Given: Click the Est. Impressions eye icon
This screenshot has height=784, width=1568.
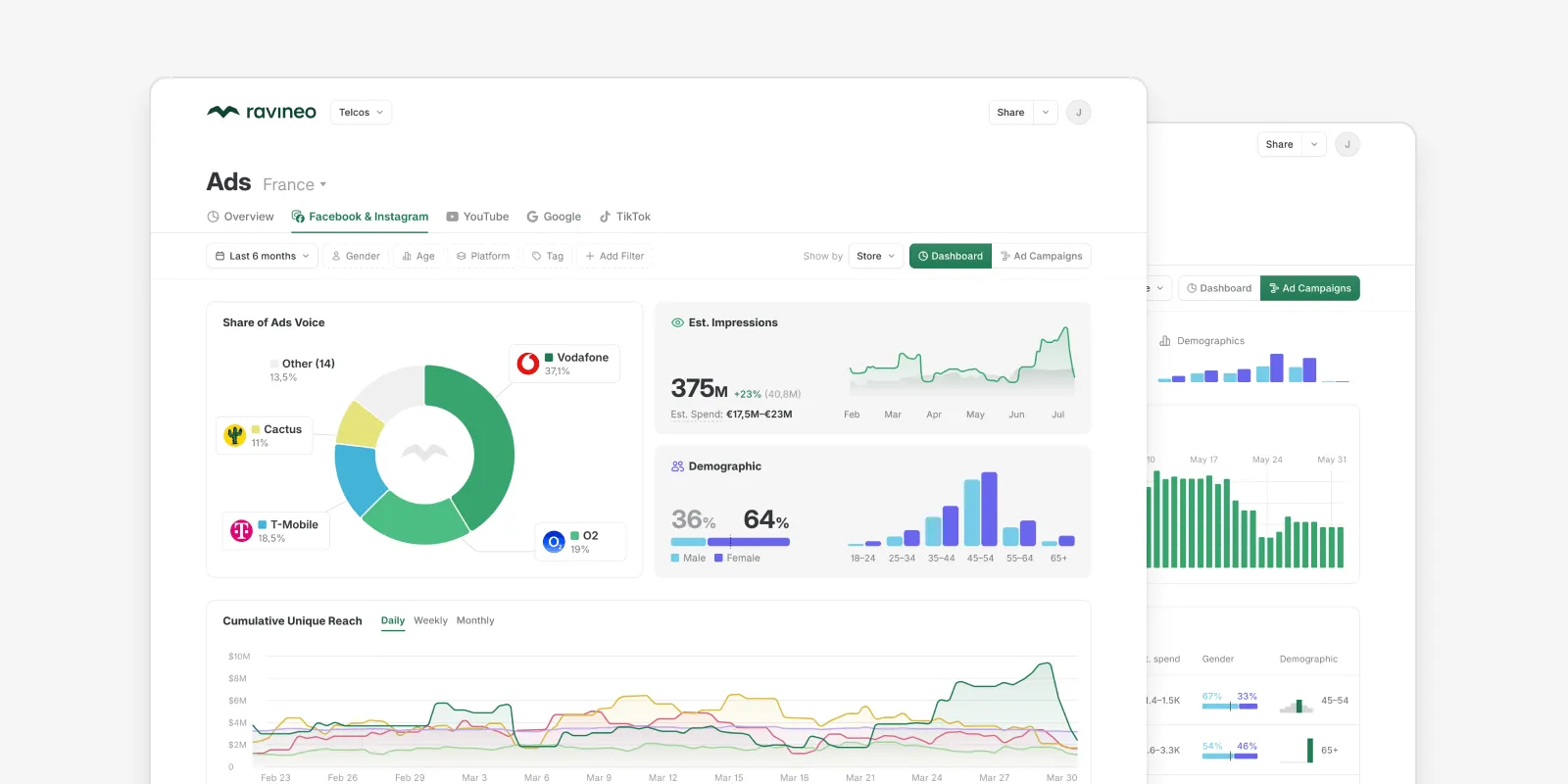Looking at the screenshot, I should click(x=677, y=322).
